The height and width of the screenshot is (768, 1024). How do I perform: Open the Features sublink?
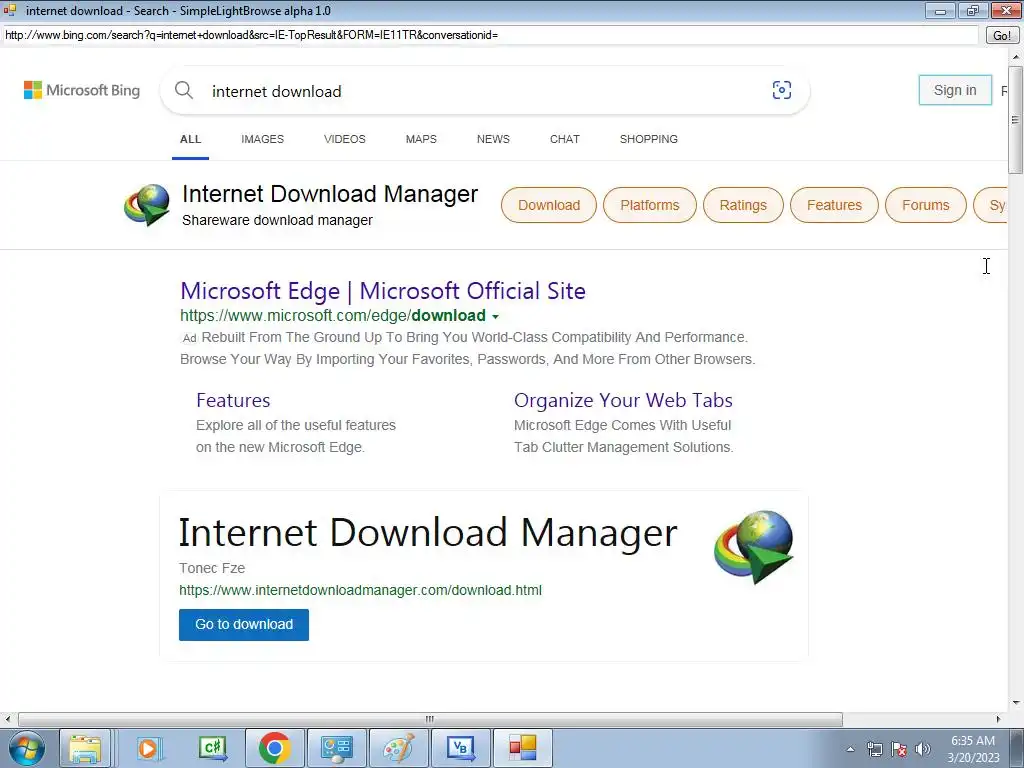[233, 400]
